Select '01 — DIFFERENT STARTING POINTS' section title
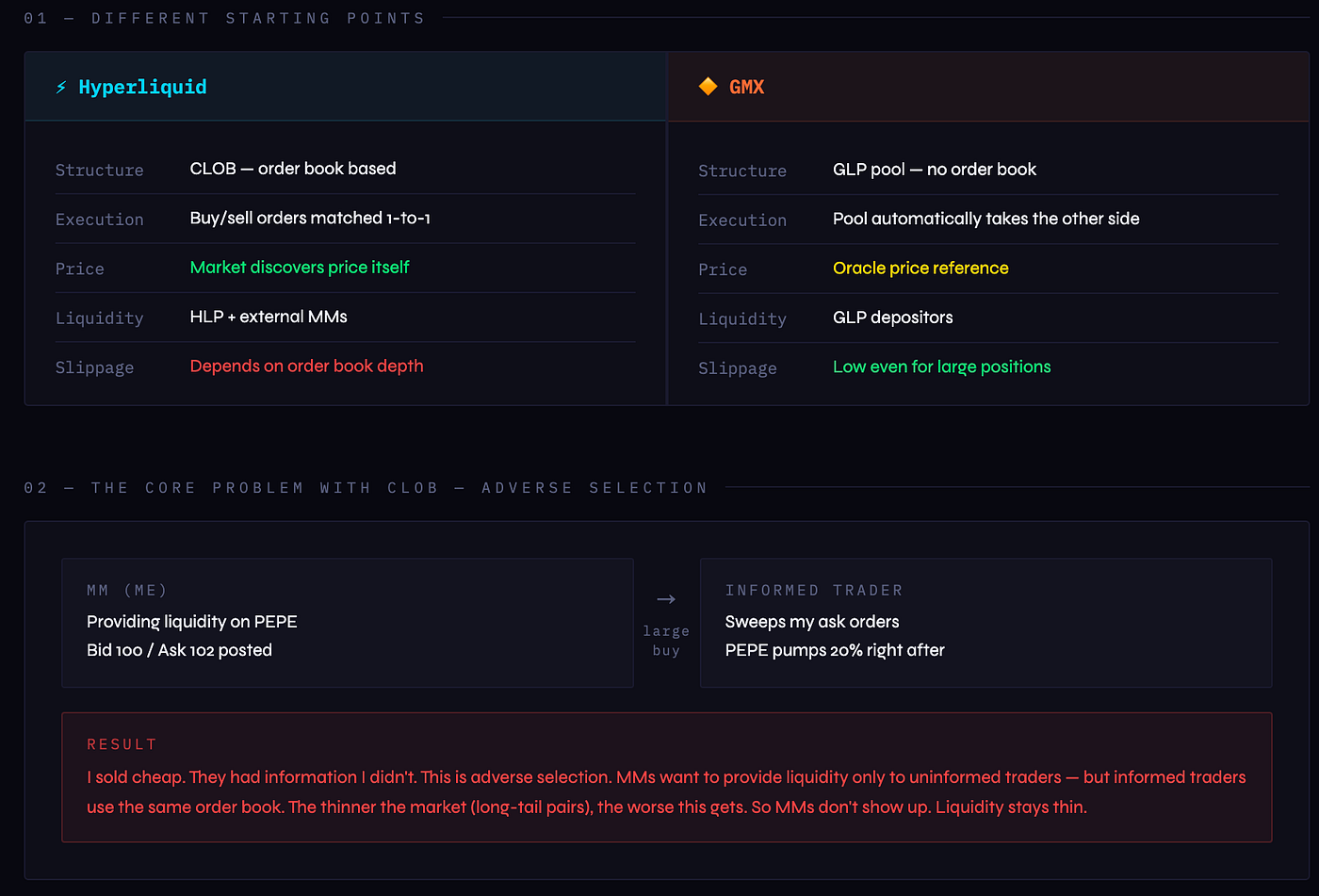Image resolution: width=1319 pixels, height=896 pixels. coord(224,18)
